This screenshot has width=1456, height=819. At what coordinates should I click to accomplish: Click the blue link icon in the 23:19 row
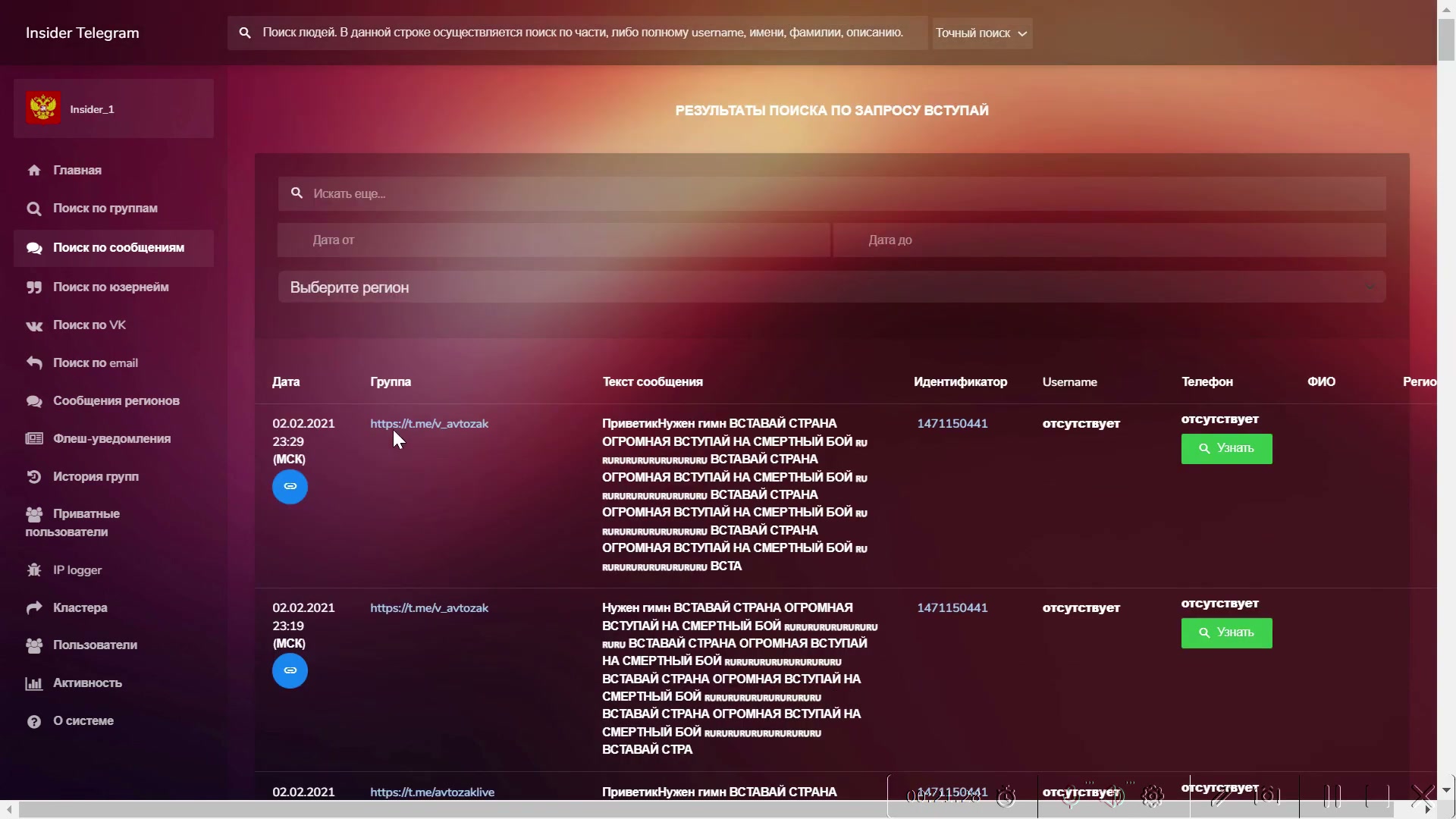tap(290, 670)
